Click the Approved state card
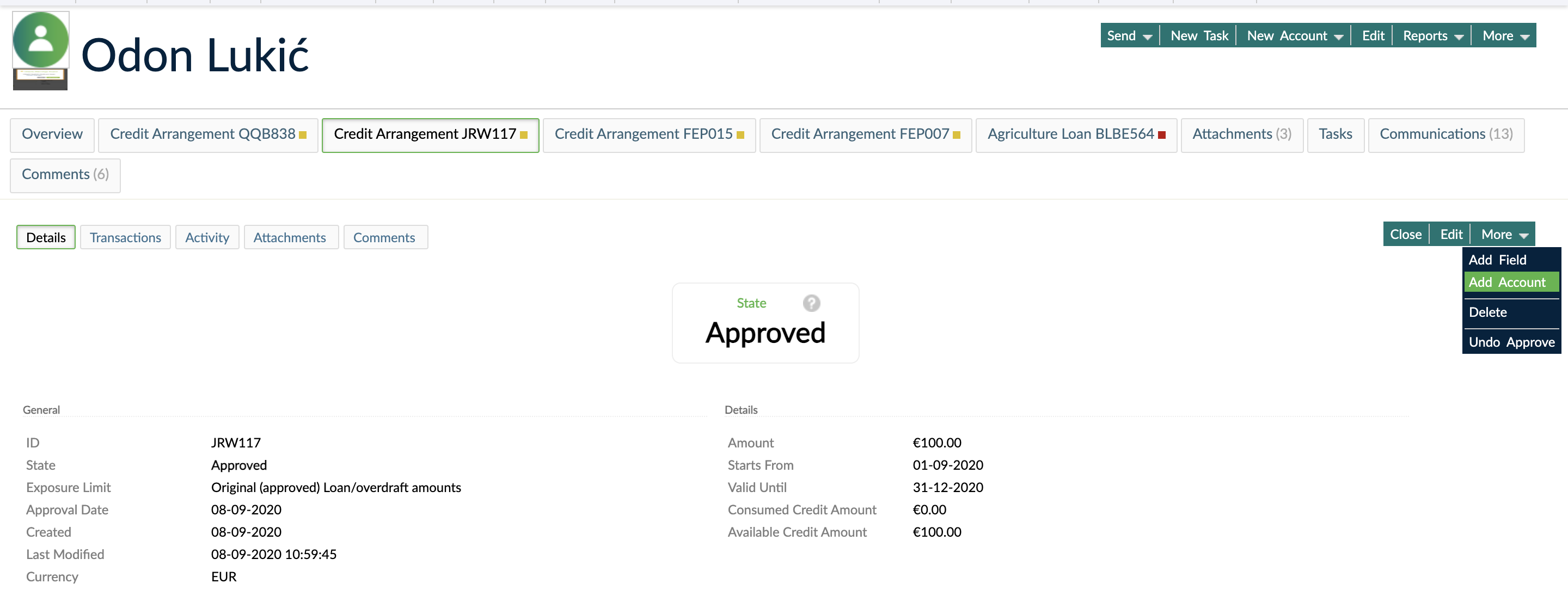Viewport: 1568px width, 614px height. click(765, 323)
